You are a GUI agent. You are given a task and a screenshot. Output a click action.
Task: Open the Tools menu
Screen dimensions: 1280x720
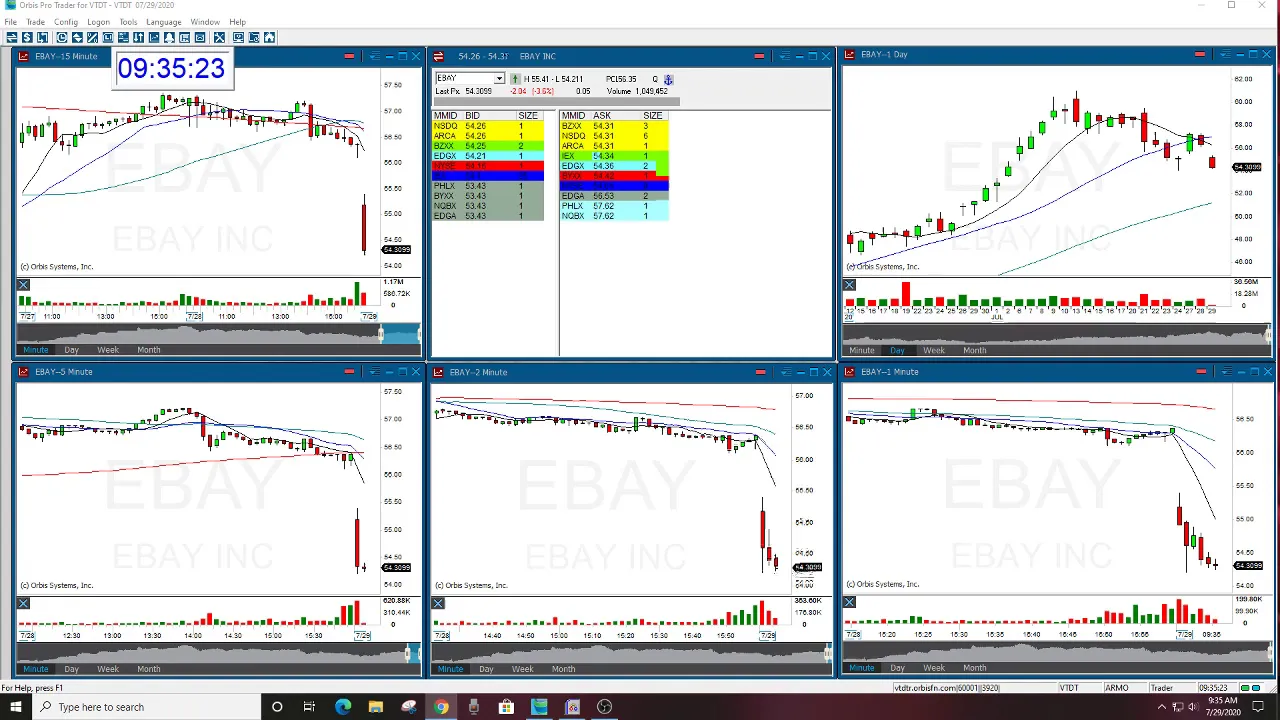128,22
